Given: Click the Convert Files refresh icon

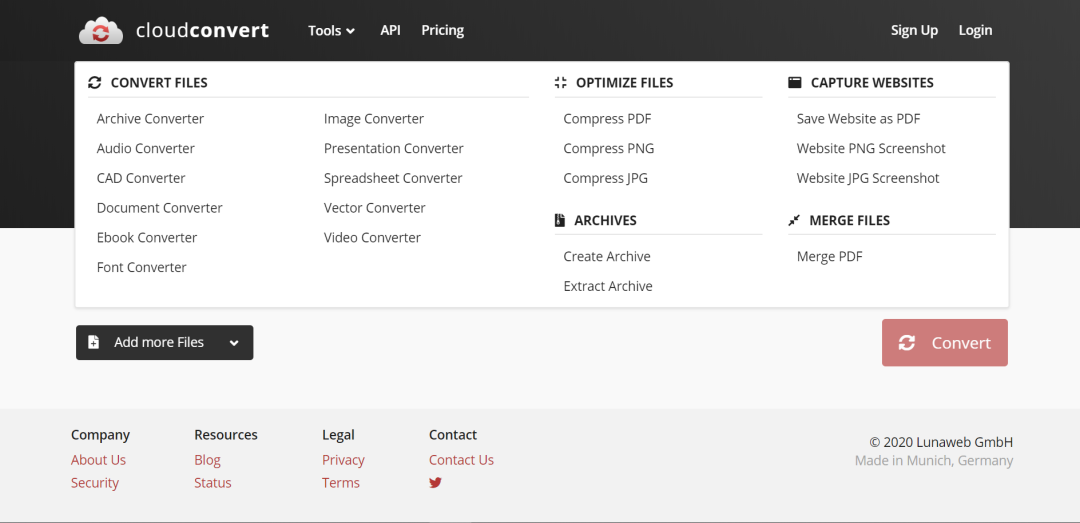Looking at the screenshot, I should [x=94, y=83].
